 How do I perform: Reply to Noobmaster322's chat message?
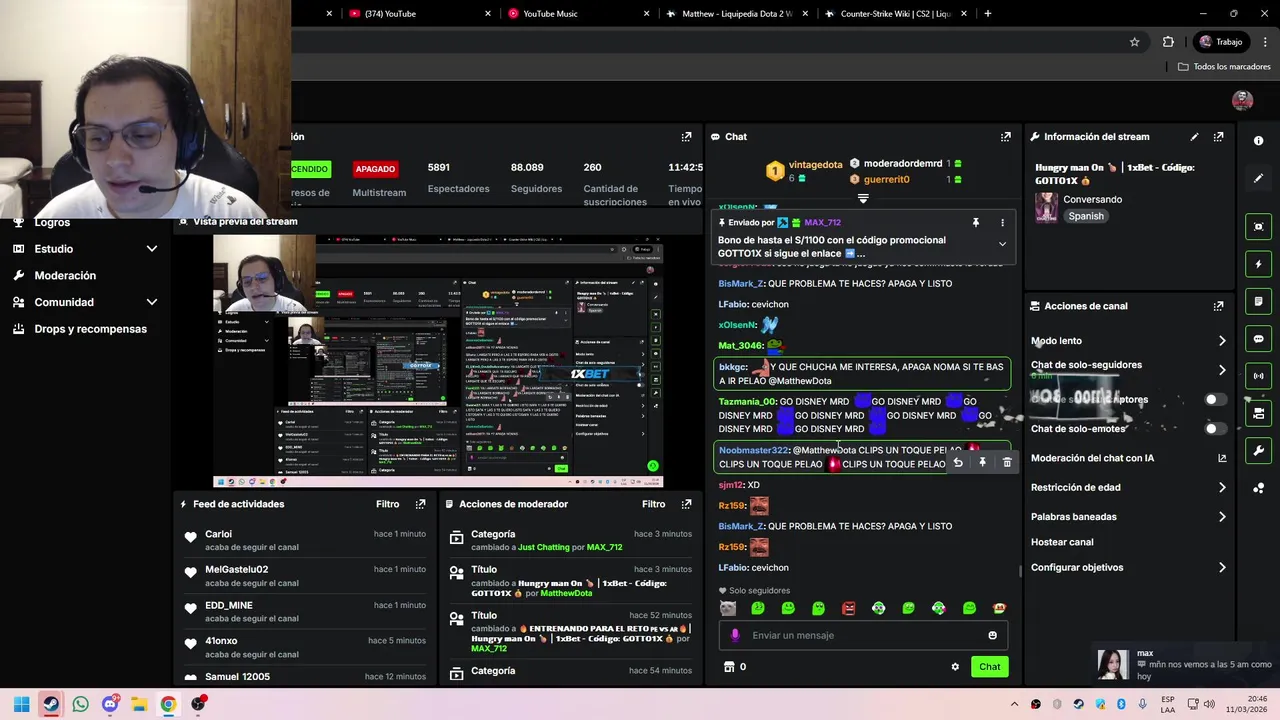(x=958, y=463)
